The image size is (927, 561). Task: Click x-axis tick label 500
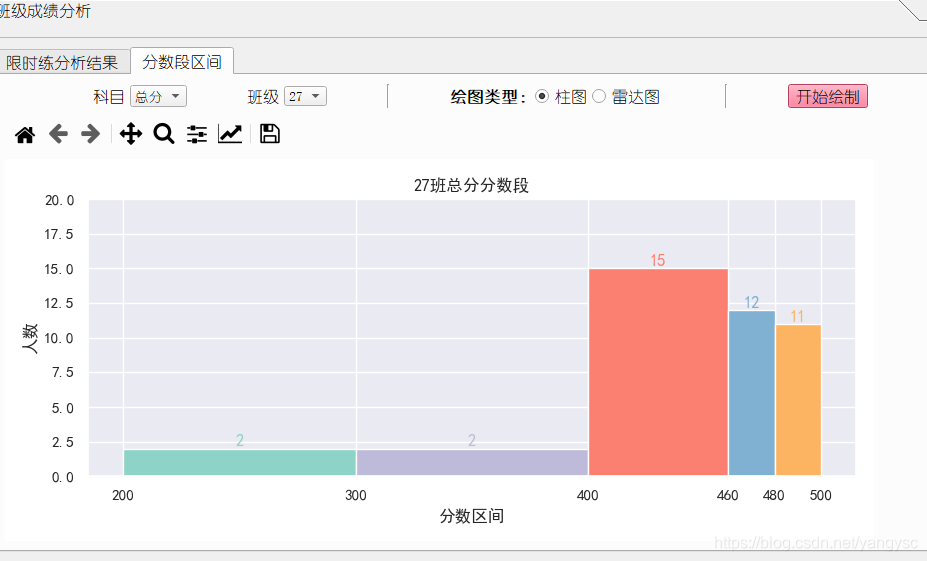[821, 495]
